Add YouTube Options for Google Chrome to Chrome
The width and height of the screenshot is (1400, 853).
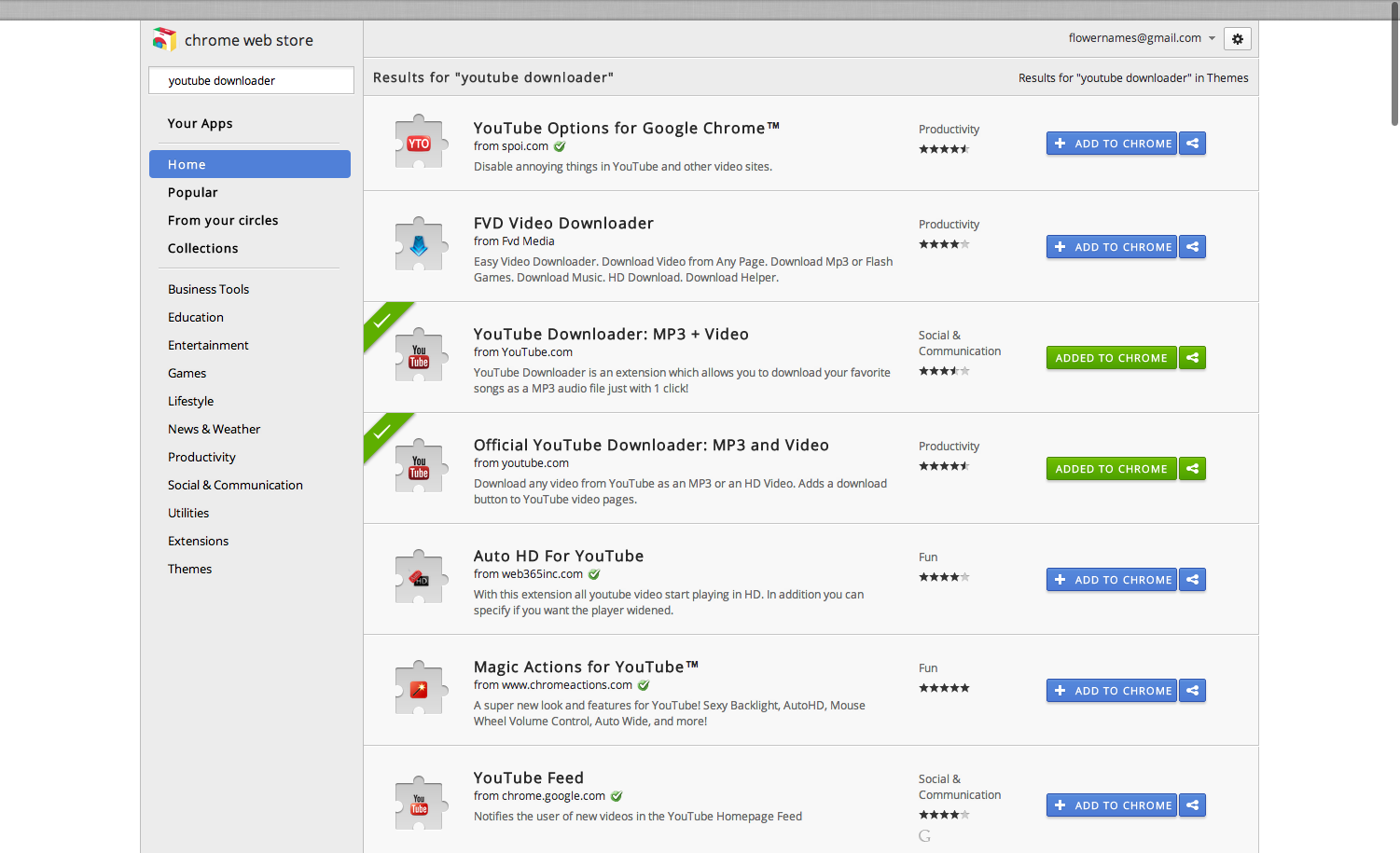[x=1112, y=144]
